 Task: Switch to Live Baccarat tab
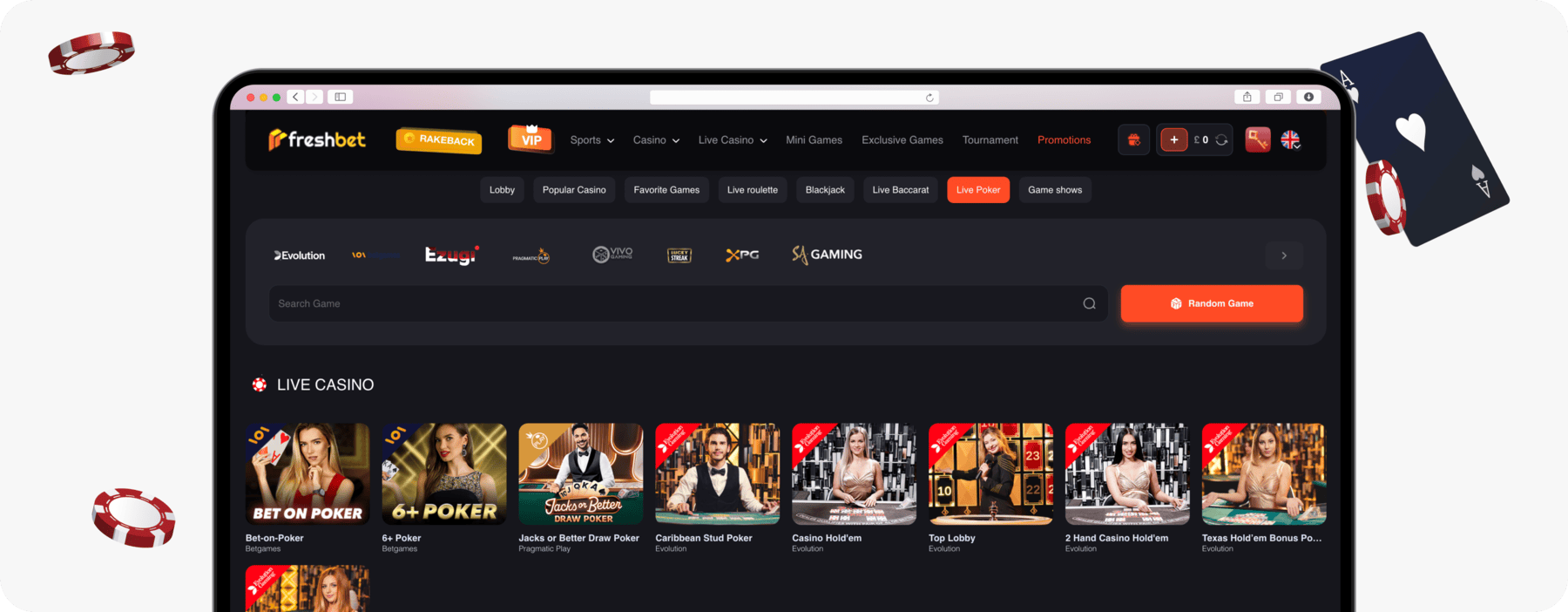click(901, 190)
